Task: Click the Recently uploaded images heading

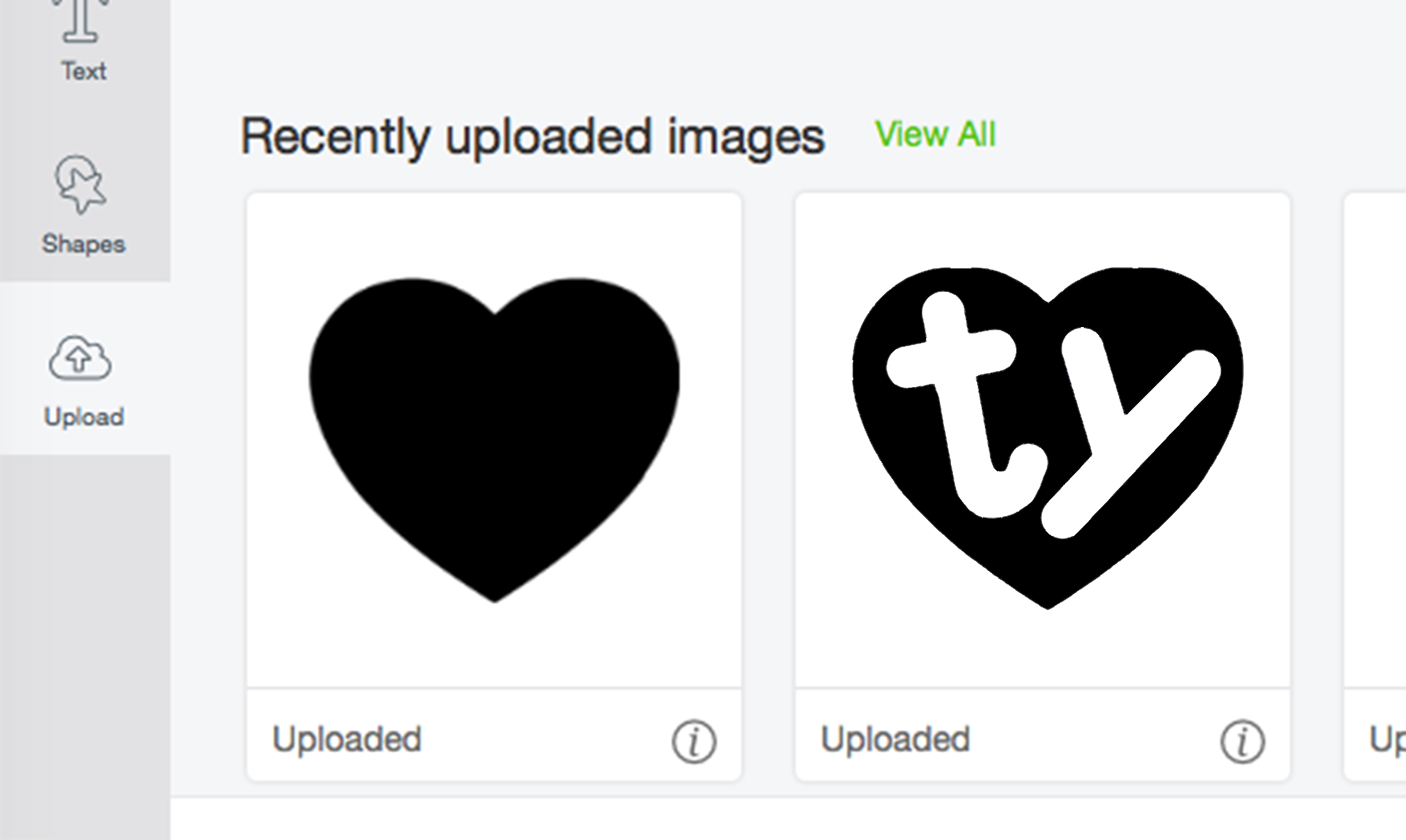Action: tap(532, 137)
